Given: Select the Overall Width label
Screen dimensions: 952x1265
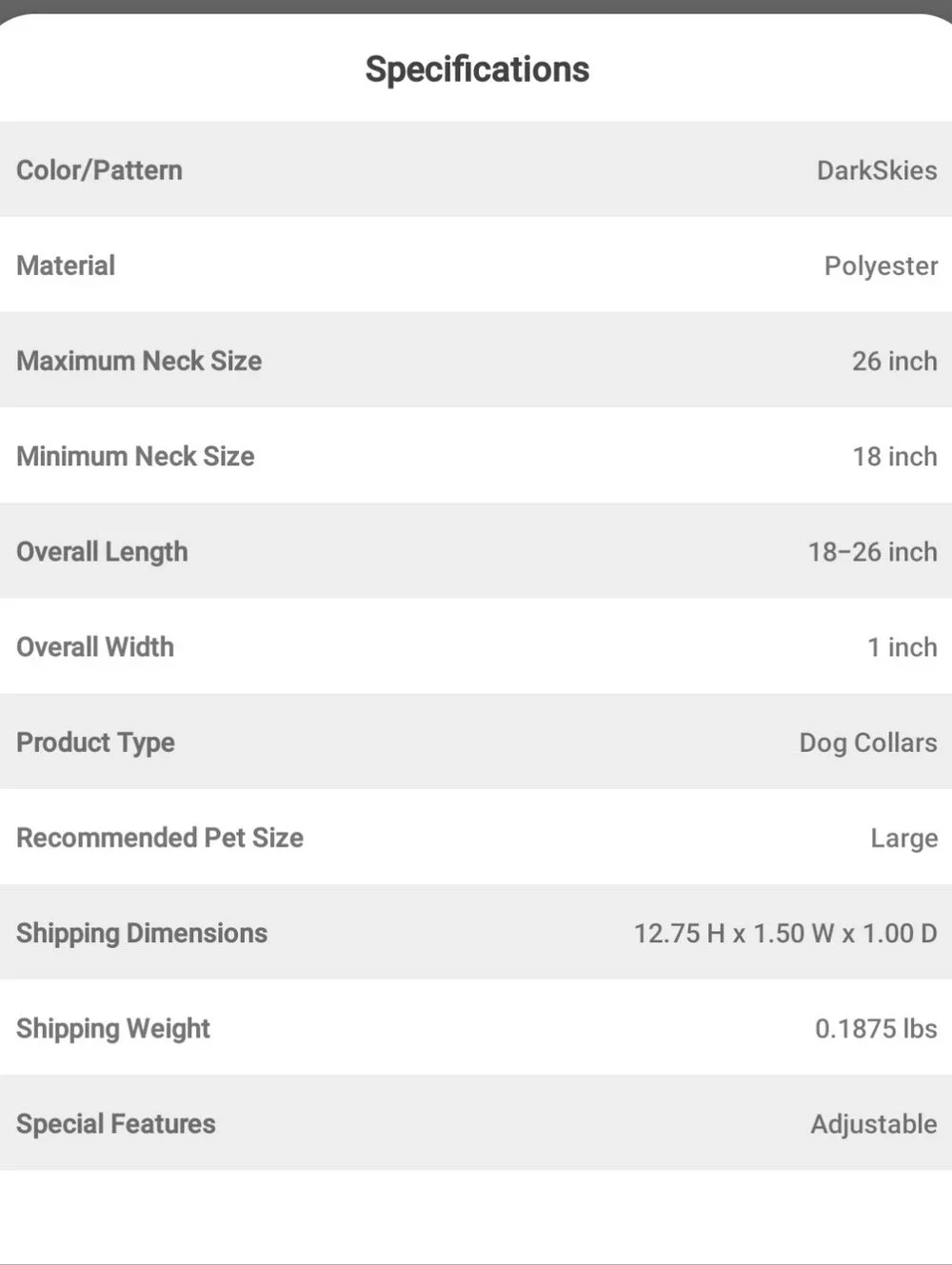Looking at the screenshot, I should click(x=95, y=647).
